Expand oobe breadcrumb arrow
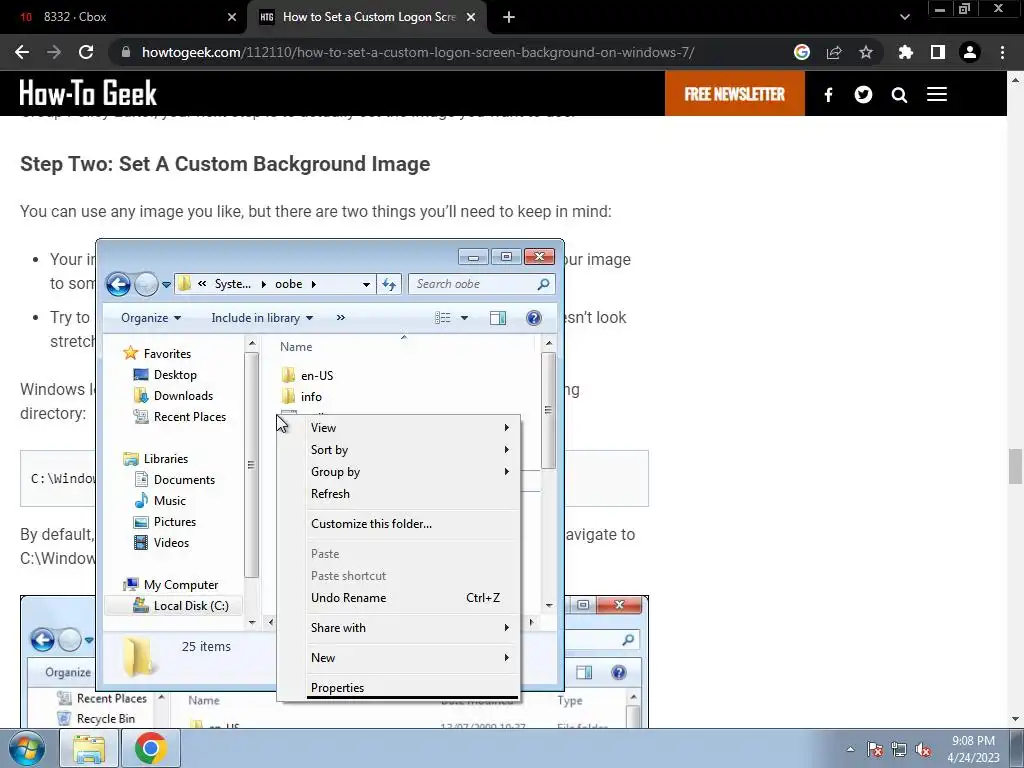Image resolution: width=1024 pixels, height=768 pixels. 313,284
